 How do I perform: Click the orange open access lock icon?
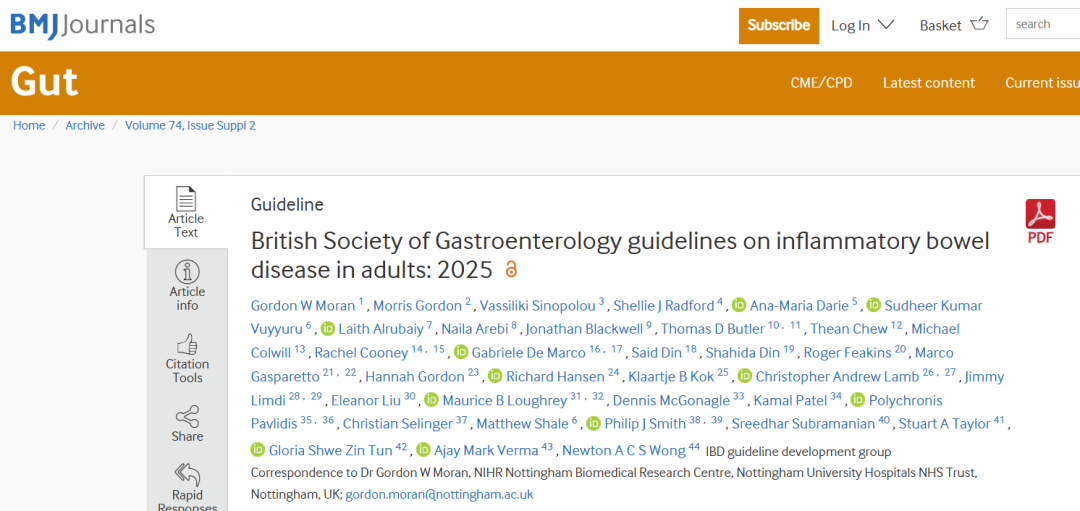pos(510,269)
